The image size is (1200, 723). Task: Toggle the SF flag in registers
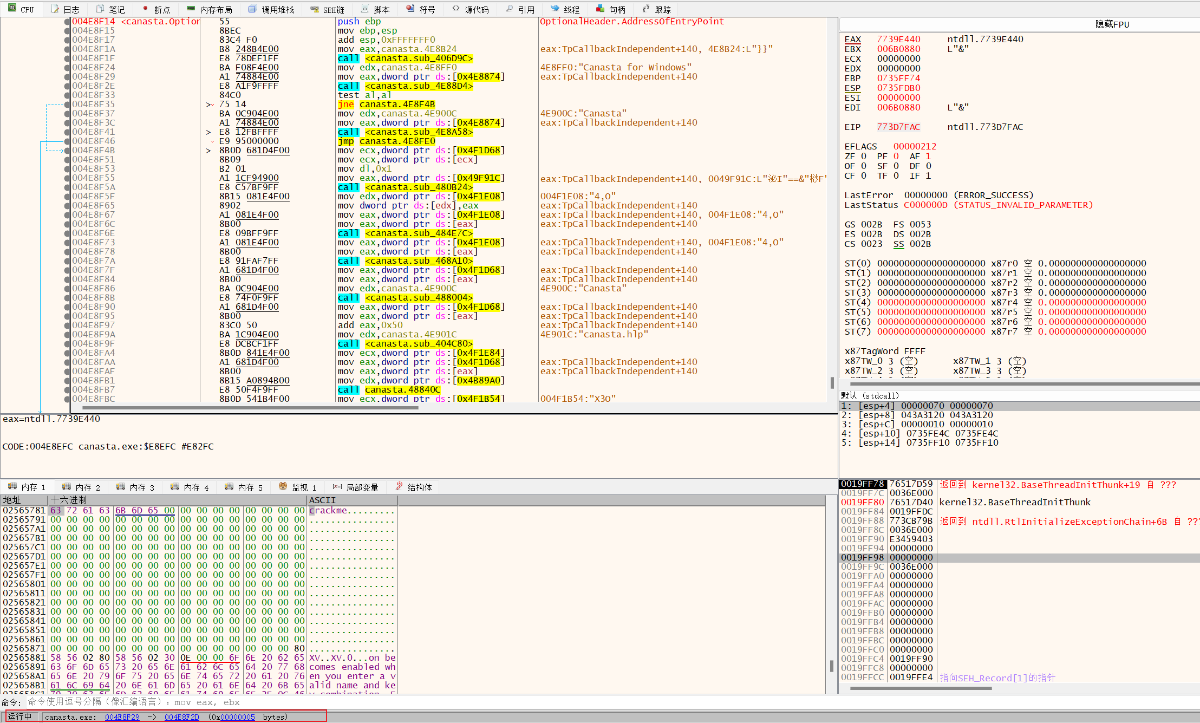[x=886, y=166]
